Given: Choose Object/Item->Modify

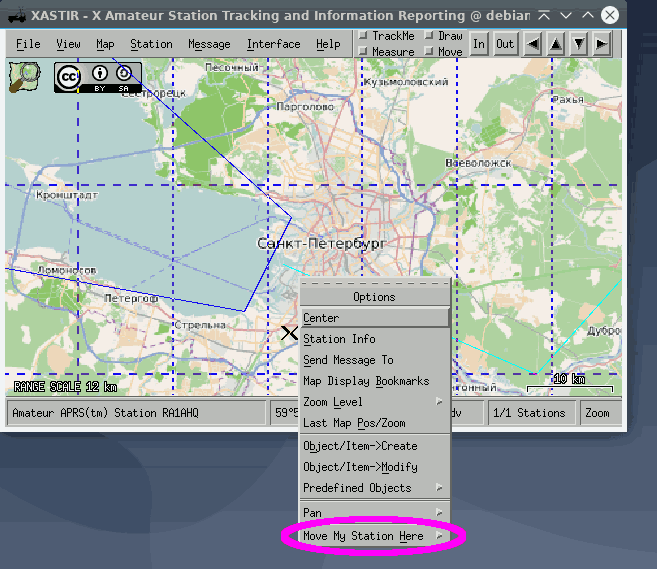Looking at the screenshot, I should point(375,467).
